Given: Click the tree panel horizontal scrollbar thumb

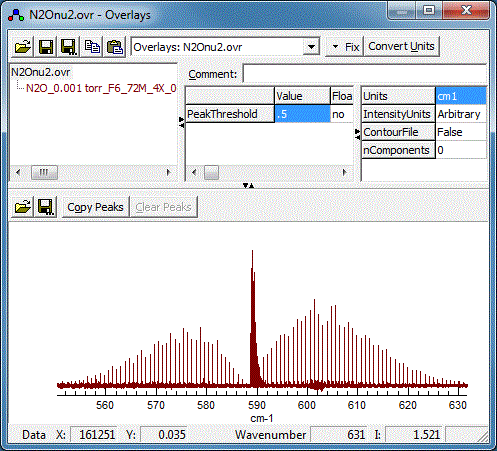Looking at the screenshot, I should [44, 173].
